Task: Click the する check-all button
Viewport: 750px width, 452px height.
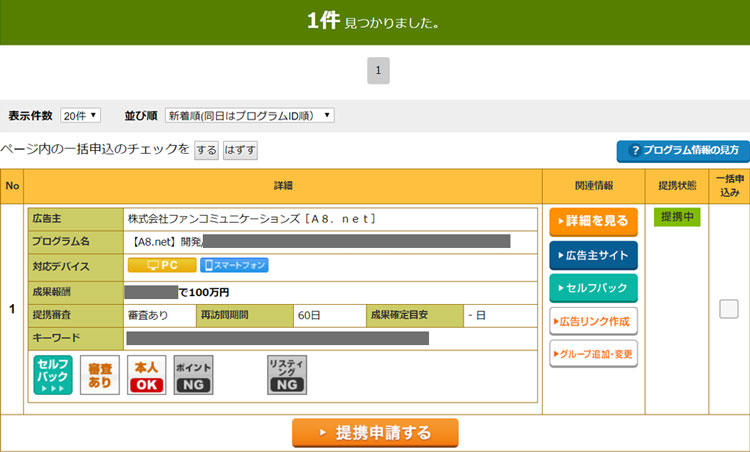Action: pos(206,150)
